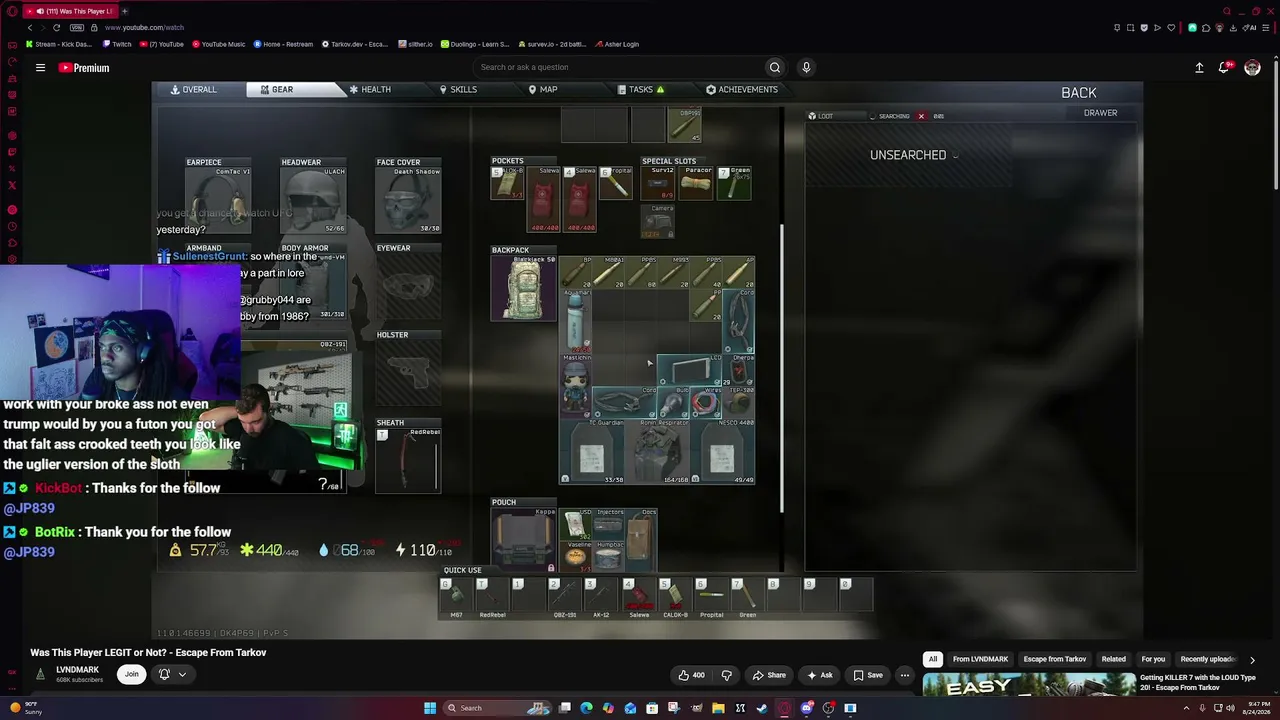Image resolution: width=1280 pixels, height=720 pixels.
Task: Switch to the in-video MAP tab
Action: click(x=543, y=90)
